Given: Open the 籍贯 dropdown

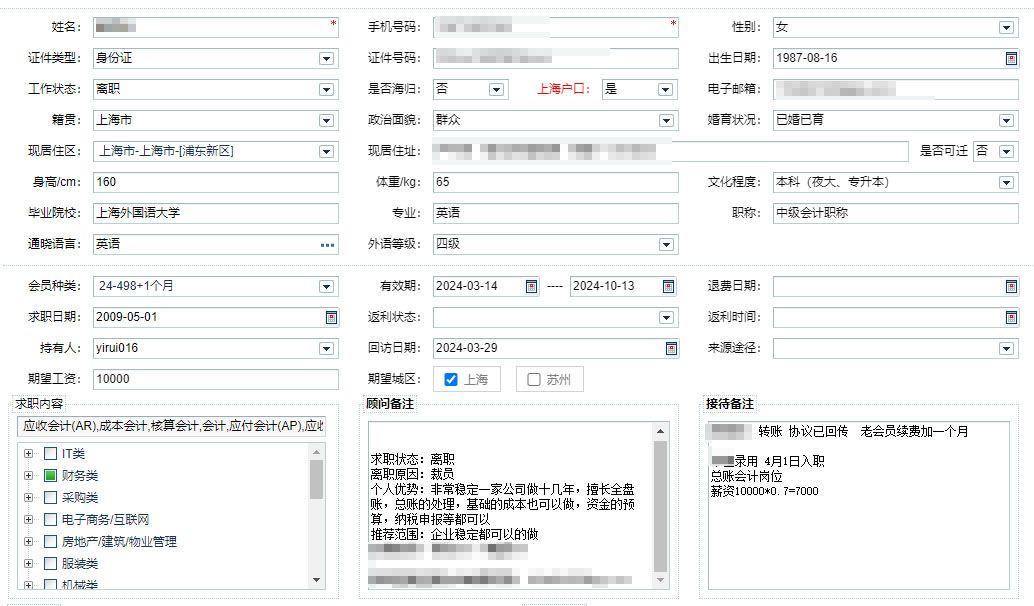Looking at the screenshot, I should [x=326, y=121].
